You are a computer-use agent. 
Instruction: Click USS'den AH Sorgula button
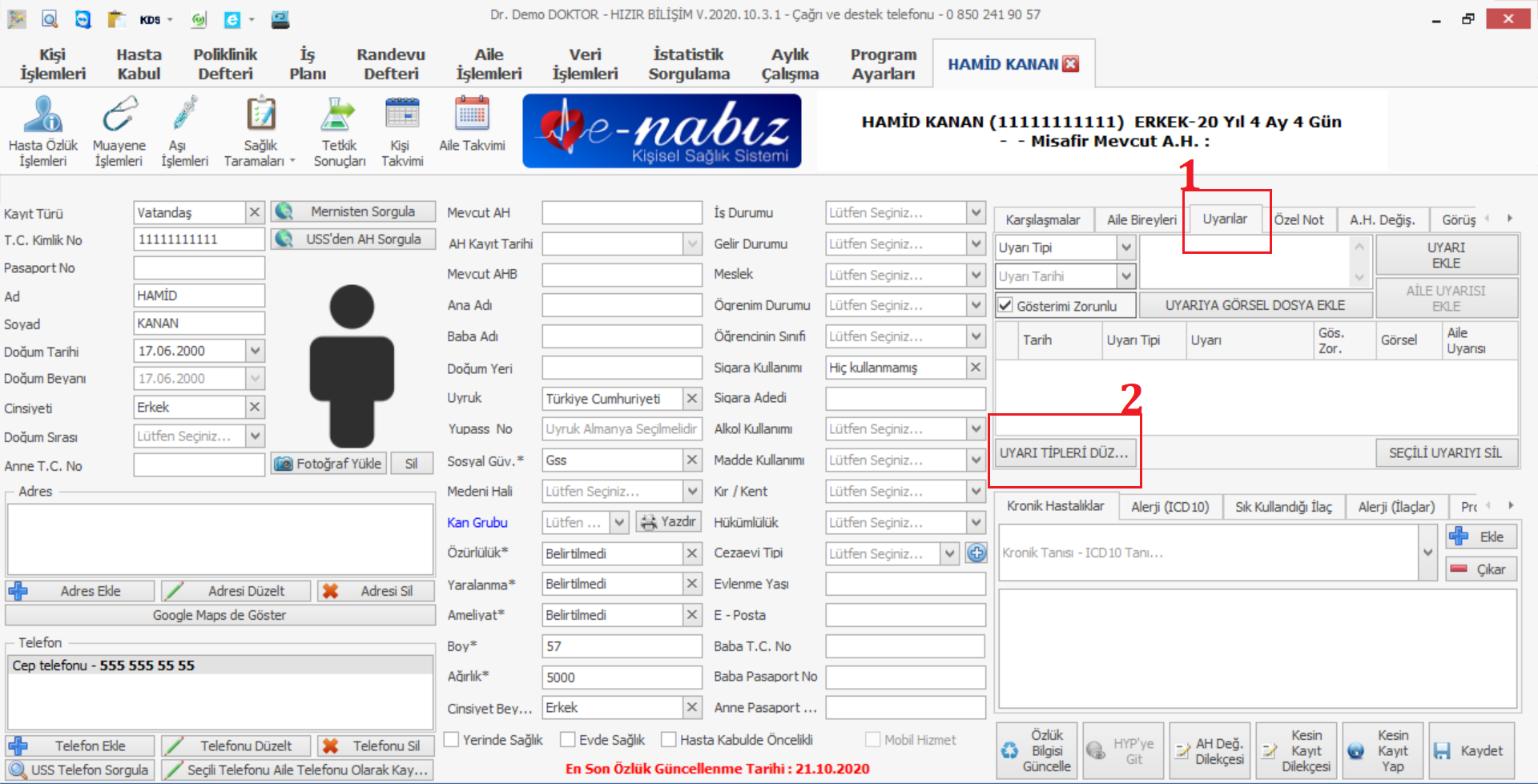353,239
